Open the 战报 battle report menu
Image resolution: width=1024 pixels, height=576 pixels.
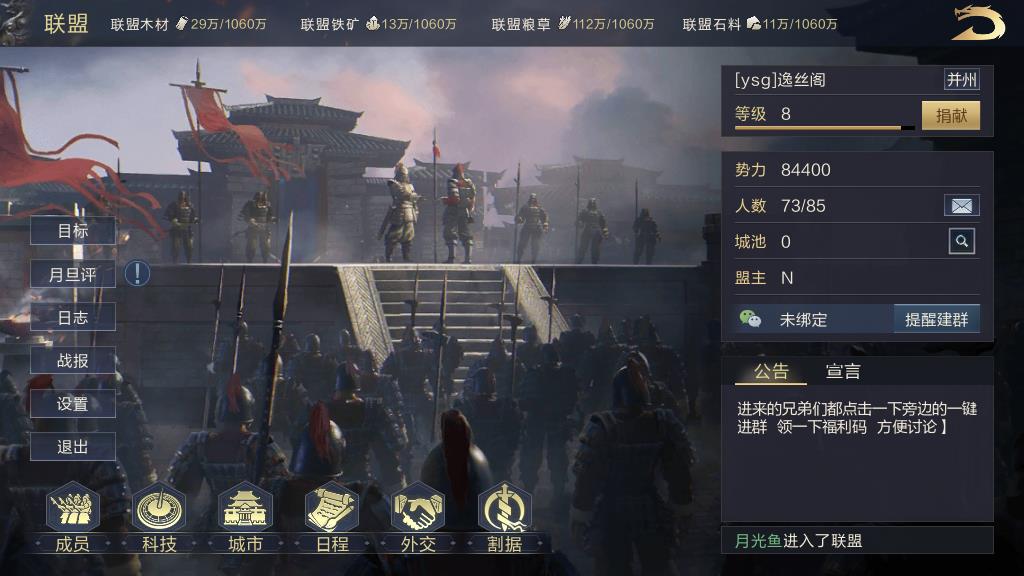[73, 360]
